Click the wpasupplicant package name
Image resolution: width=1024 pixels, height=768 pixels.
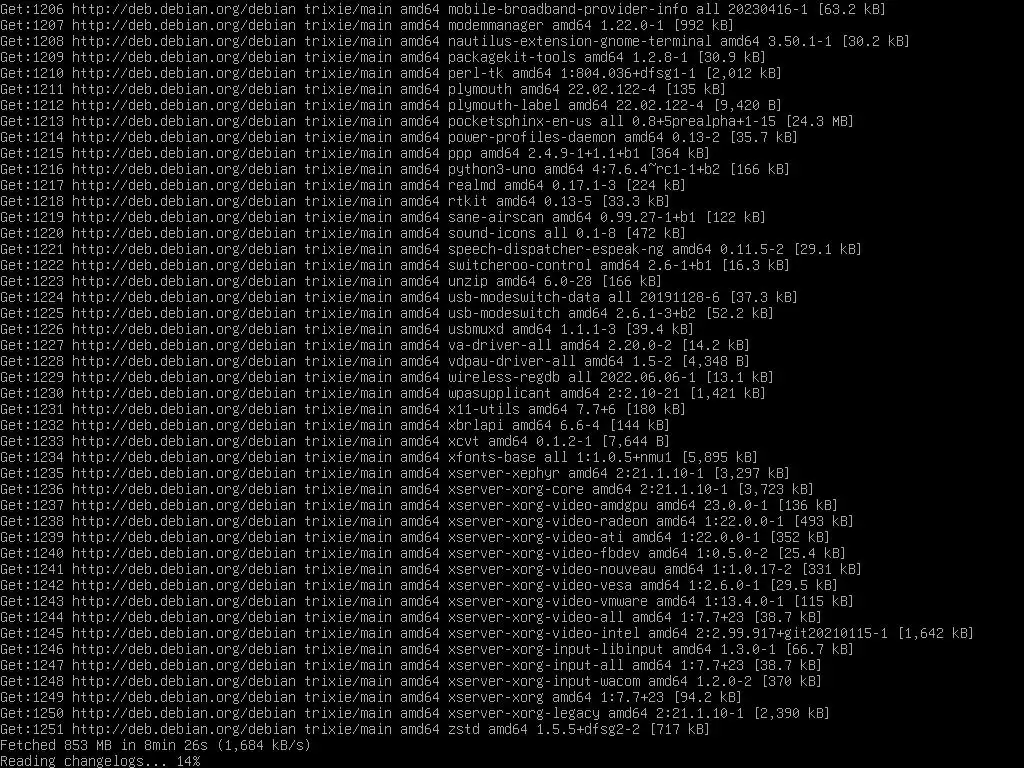click(500, 393)
